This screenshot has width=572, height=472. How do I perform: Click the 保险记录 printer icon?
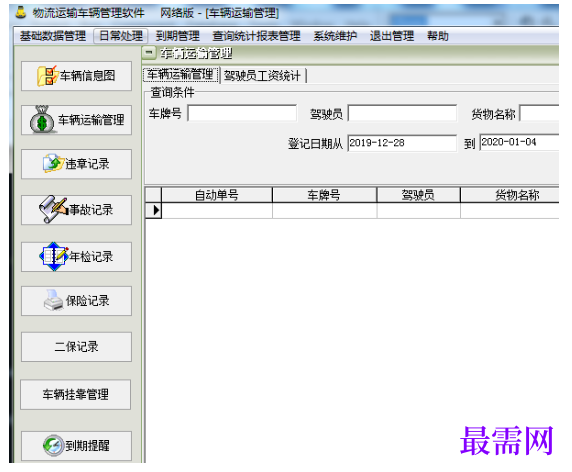click(x=53, y=300)
